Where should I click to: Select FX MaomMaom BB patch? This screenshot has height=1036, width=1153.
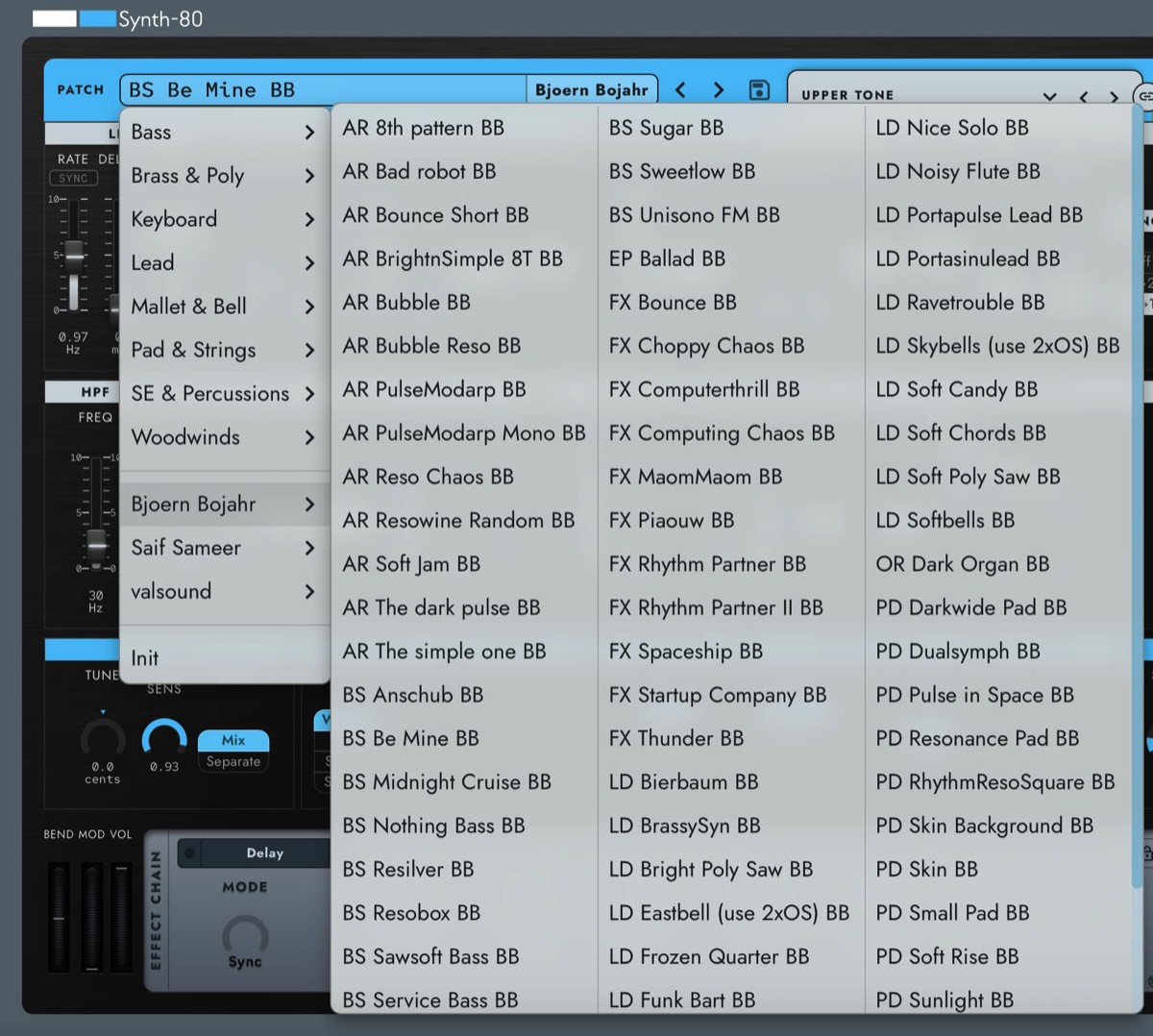[x=730, y=477]
